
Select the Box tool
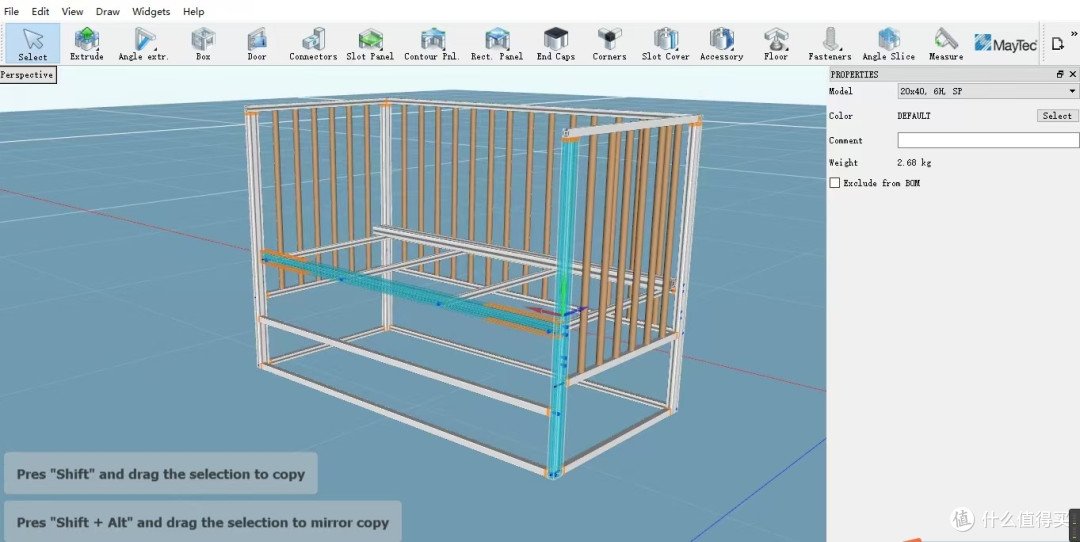click(203, 43)
